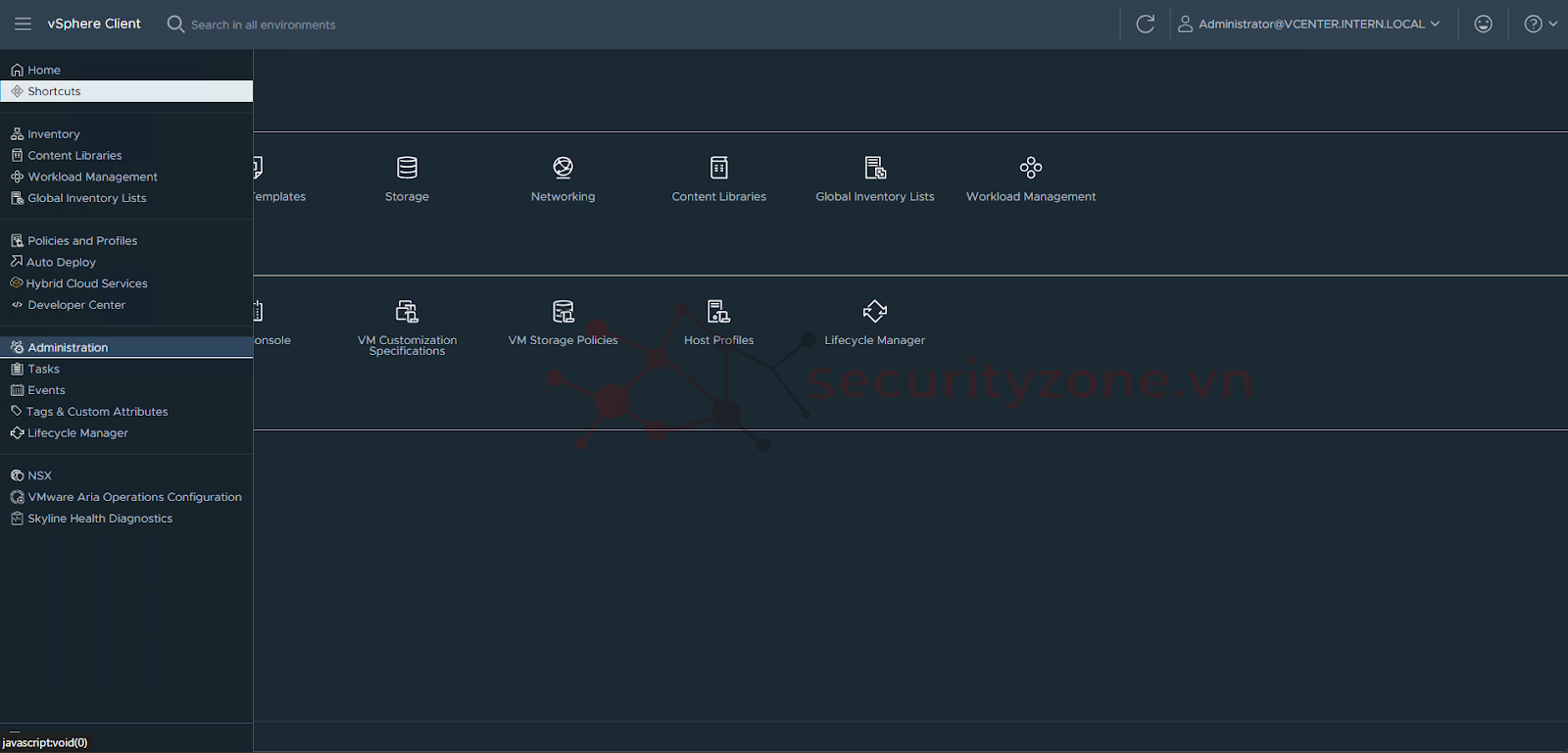
Task: Open Tags & Custom Attributes in sidebar
Action: point(97,412)
